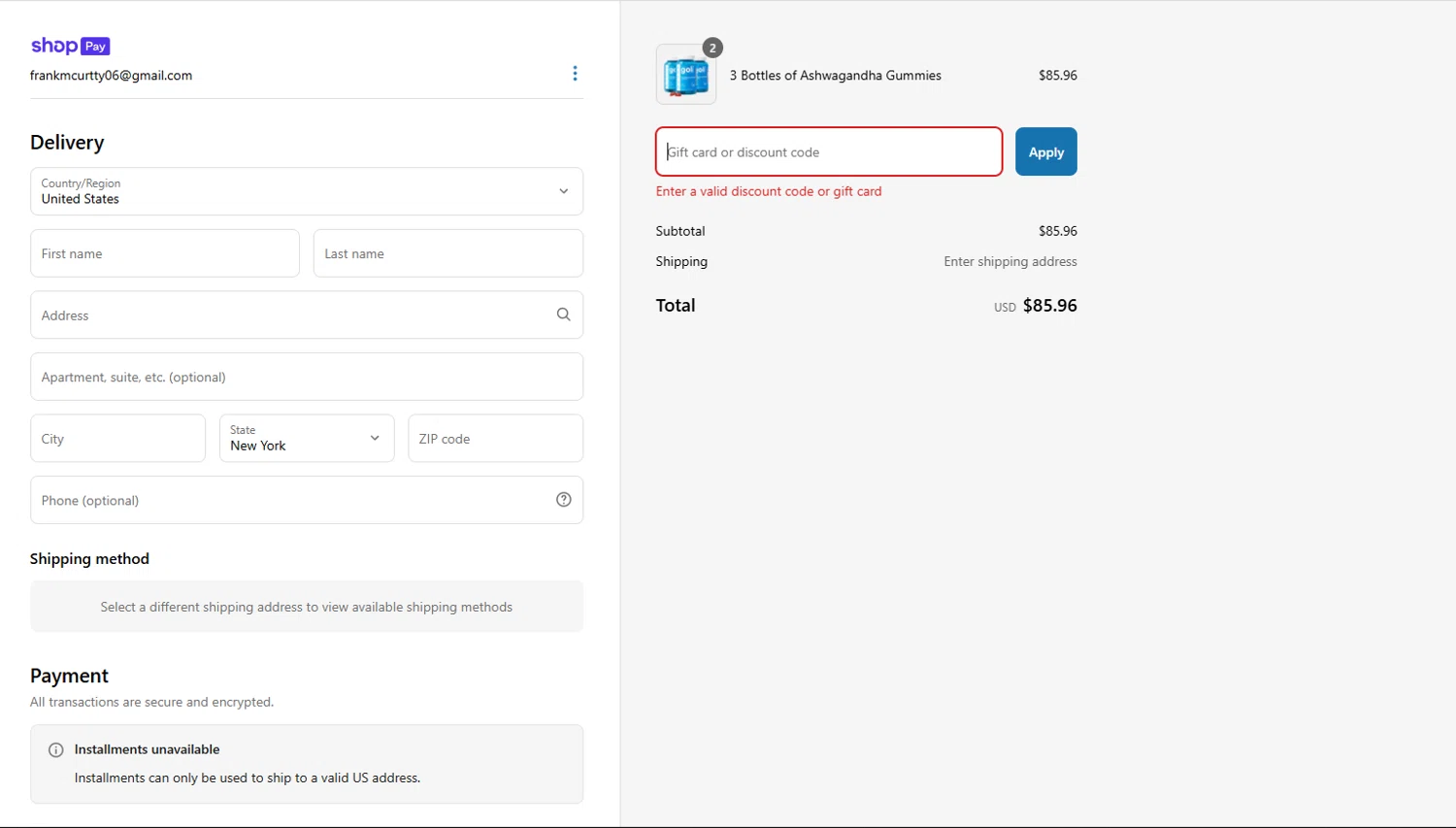Click the First name input field
Viewport: 1456px width, 828px height.
coord(165,253)
